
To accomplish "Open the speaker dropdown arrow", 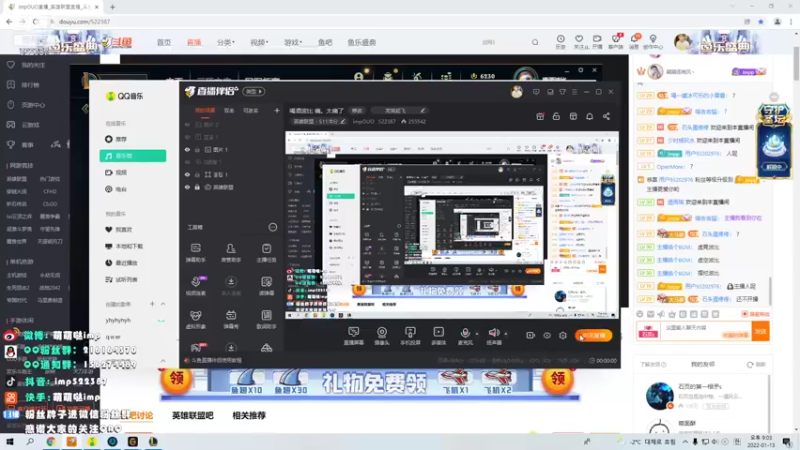I will point(506,334).
